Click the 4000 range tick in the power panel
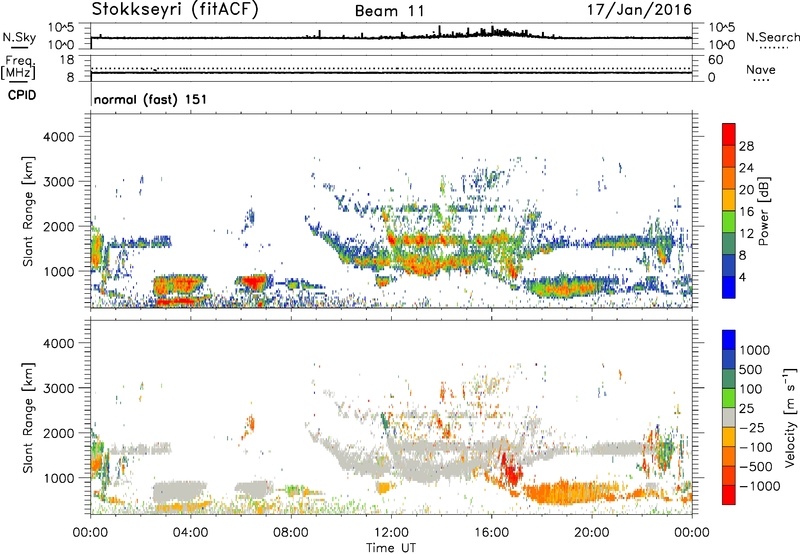800x554 pixels. coord(58,137)
